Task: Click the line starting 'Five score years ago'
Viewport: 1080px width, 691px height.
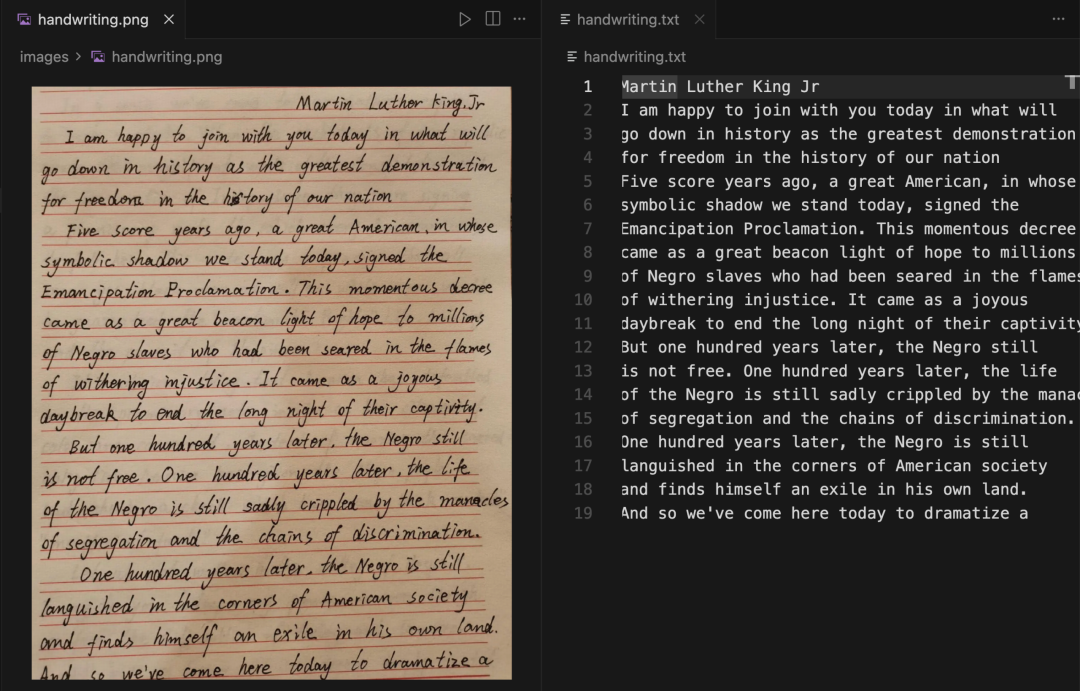Action: tap(848, 181)
